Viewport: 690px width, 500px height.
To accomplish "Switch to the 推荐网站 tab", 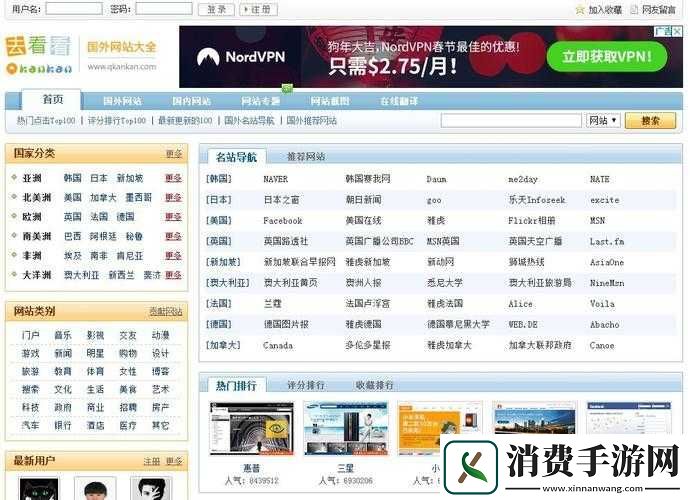I will pyautogui.click(x=306, y=156).
